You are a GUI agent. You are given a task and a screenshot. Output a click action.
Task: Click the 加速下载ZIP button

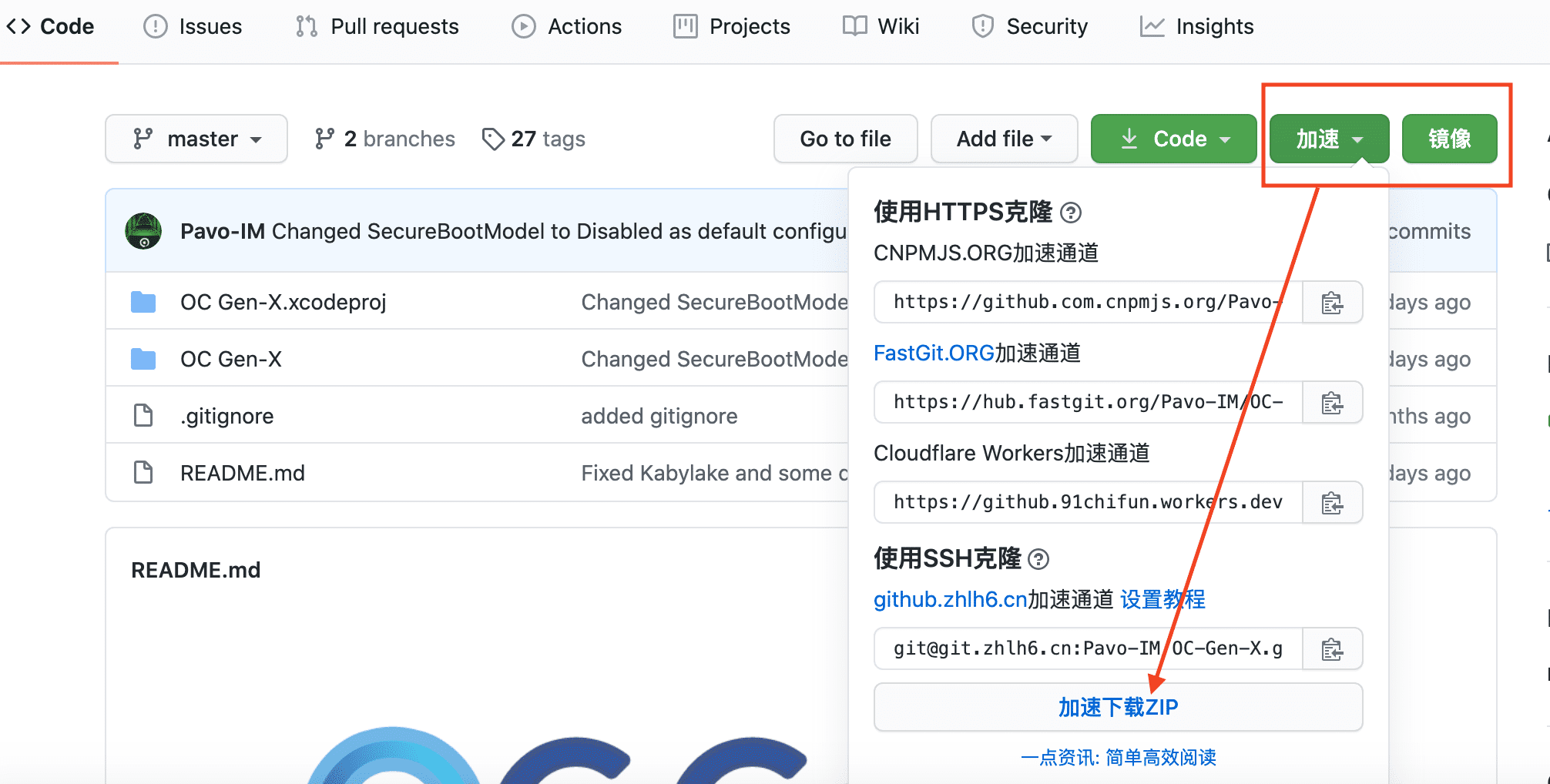click(x=1119, y=707)
